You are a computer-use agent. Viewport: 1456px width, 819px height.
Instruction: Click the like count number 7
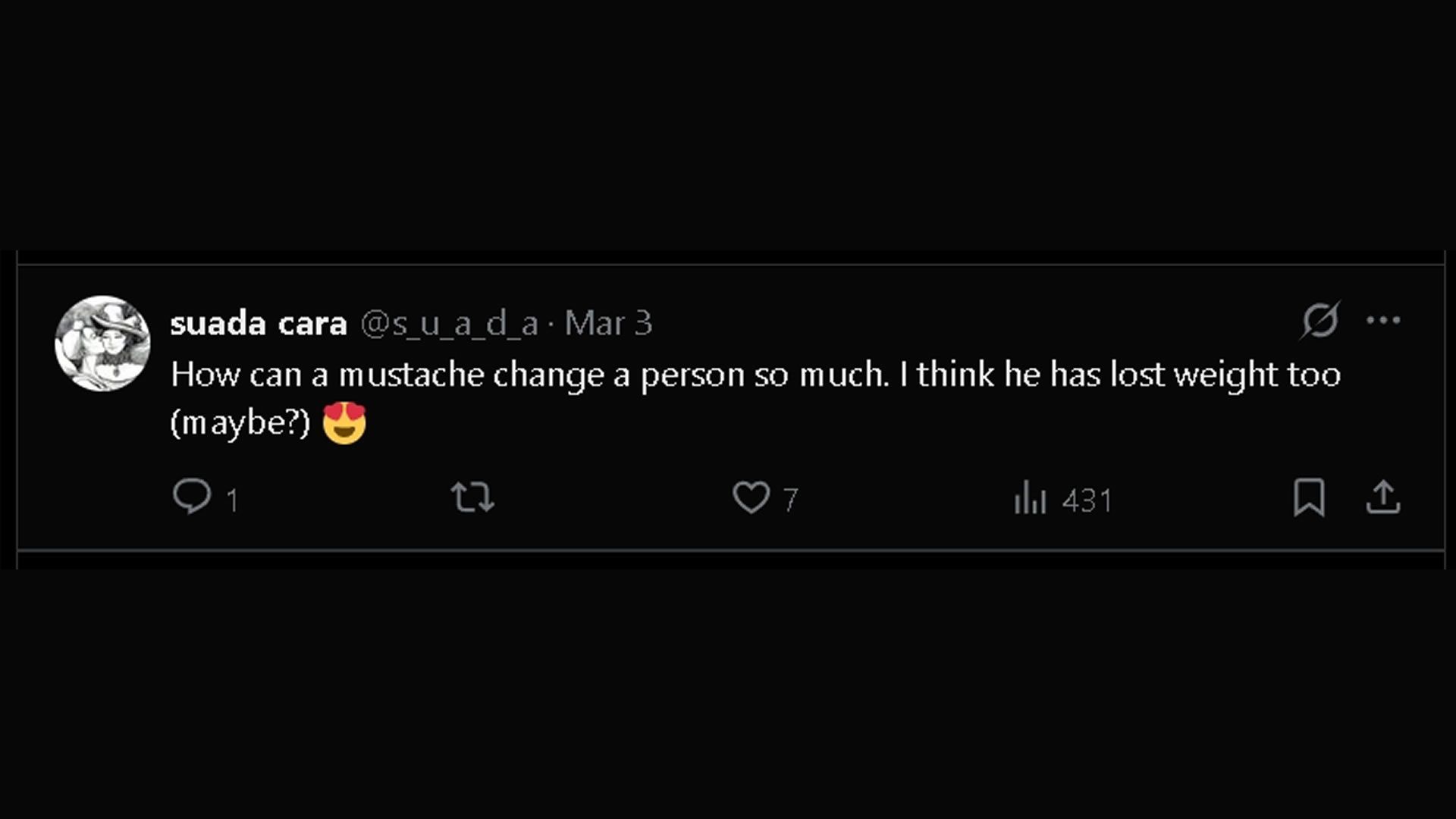[790, 500]
